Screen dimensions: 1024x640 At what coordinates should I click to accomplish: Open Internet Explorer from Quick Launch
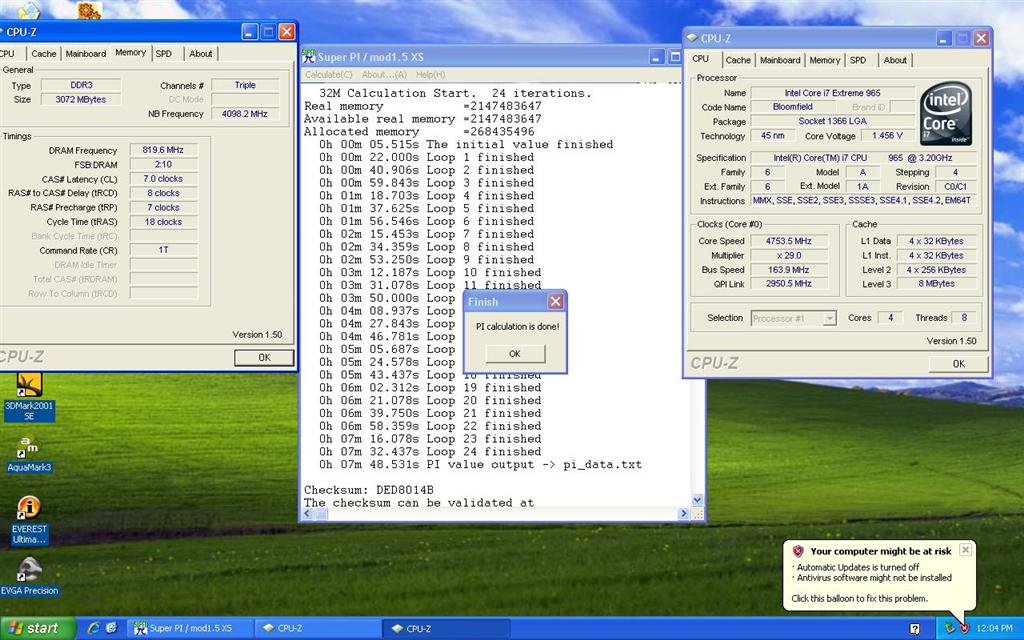(x=93, y=628)
